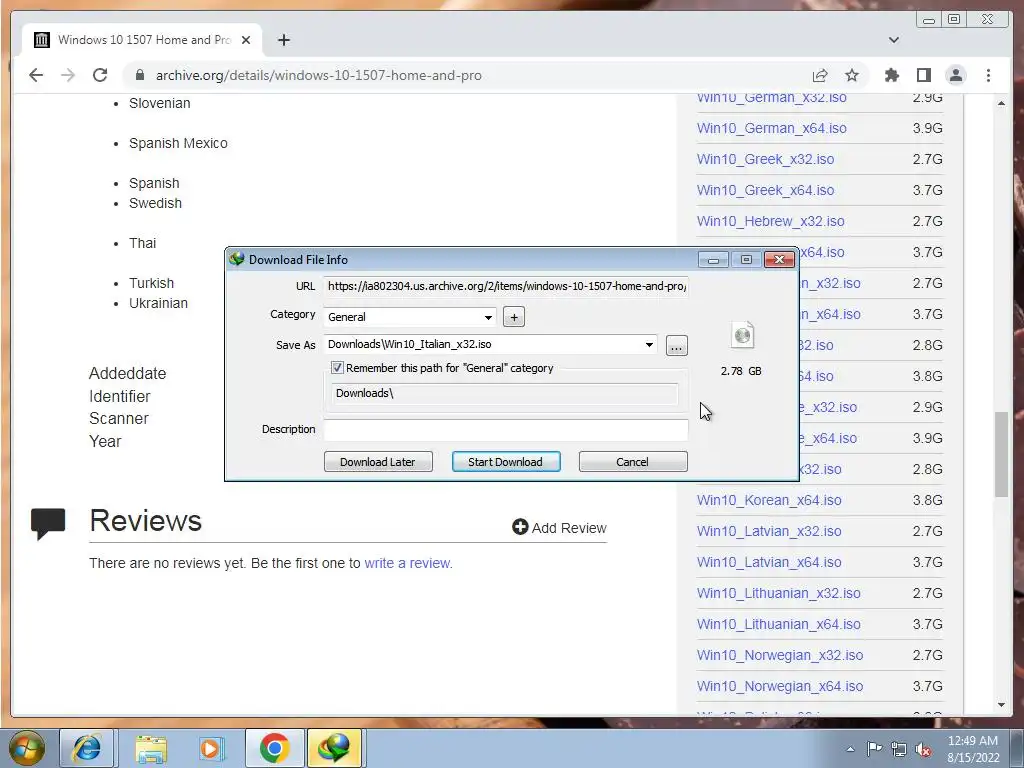Screen dimensions: 1024x768
Task: Cancel the download dialog
Action: (633, 462)
